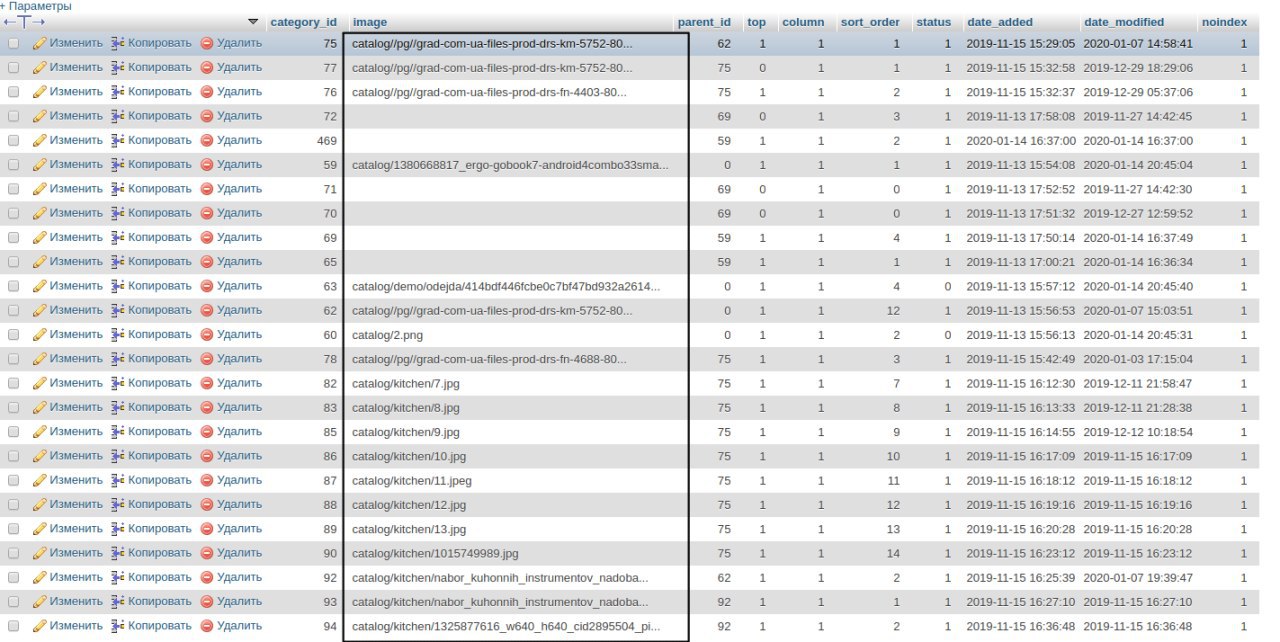Sort by the top column header
Image resolution: width=1280 pixels, height=642 pixels.
pyautogui.click(x=756, y=22)
